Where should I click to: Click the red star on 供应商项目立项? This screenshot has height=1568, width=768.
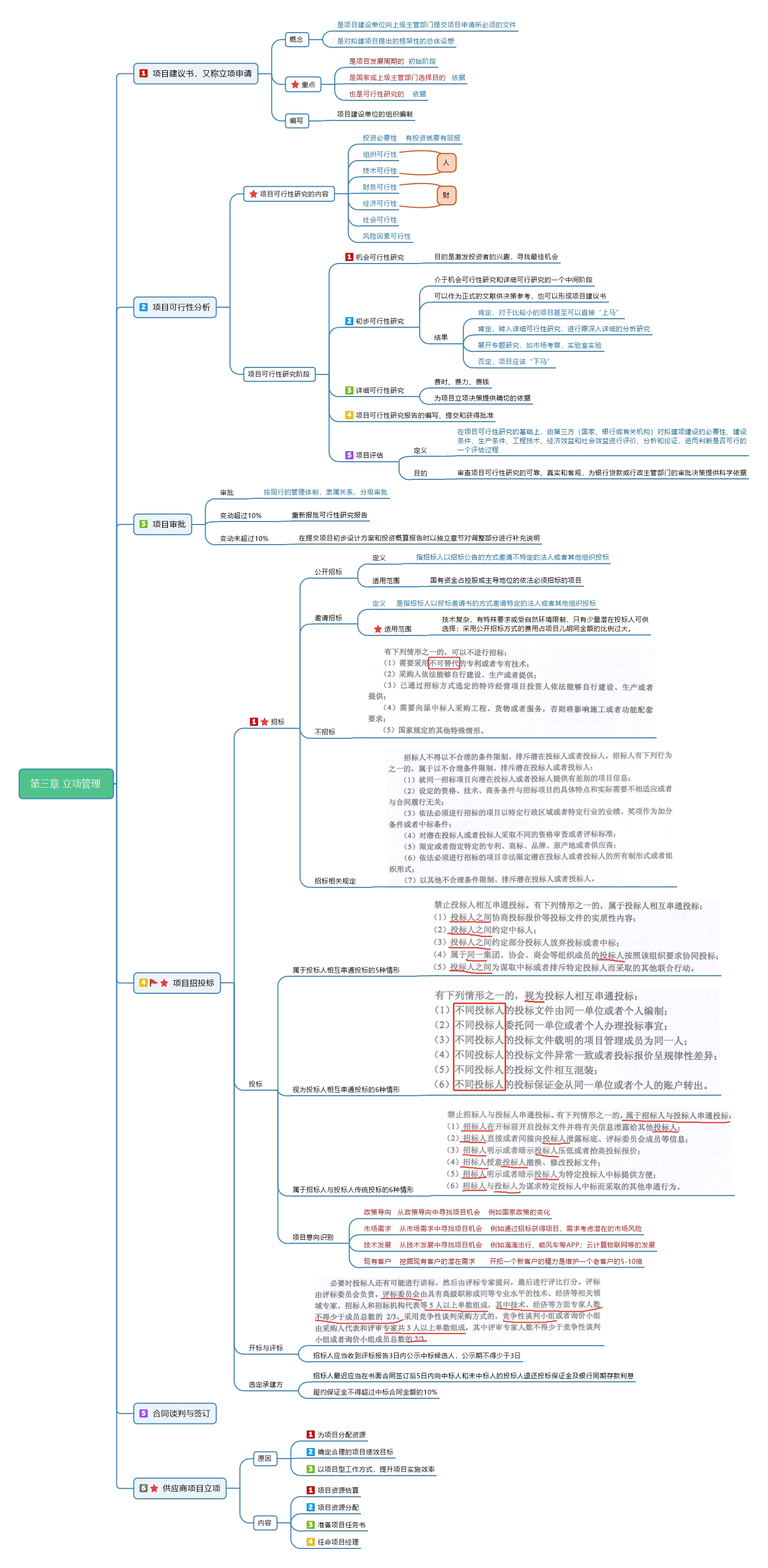155,1489
